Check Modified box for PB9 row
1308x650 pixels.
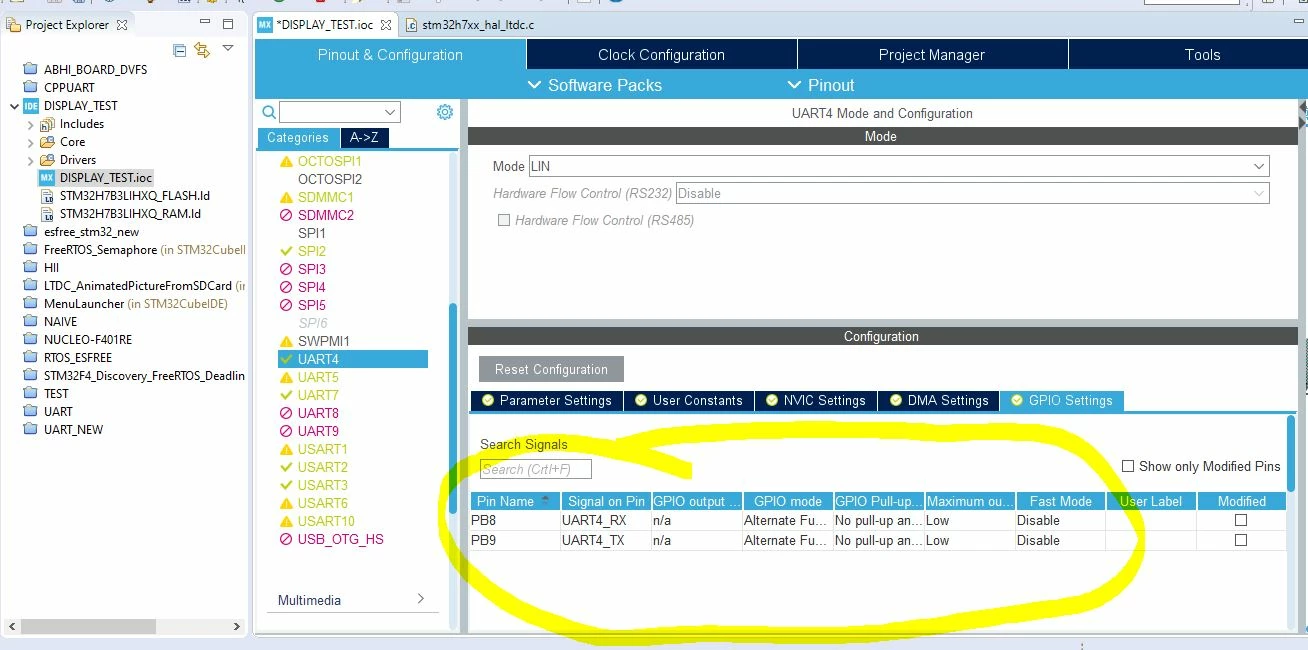coord(1241,540)
